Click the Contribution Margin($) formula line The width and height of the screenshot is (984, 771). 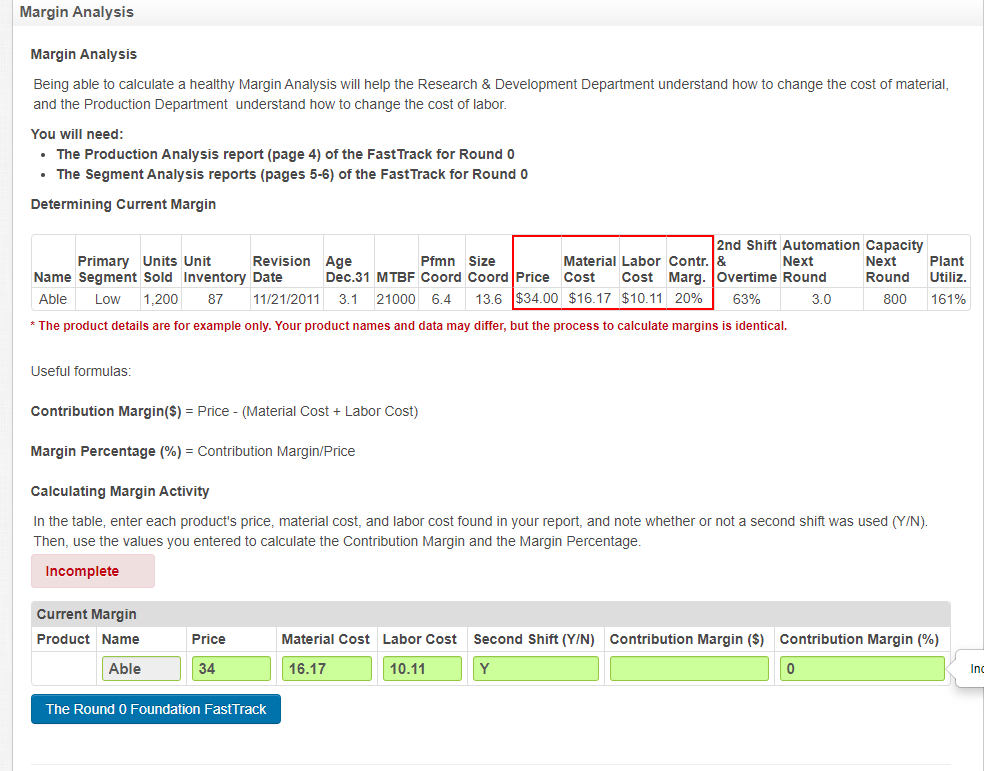[224, 411]
